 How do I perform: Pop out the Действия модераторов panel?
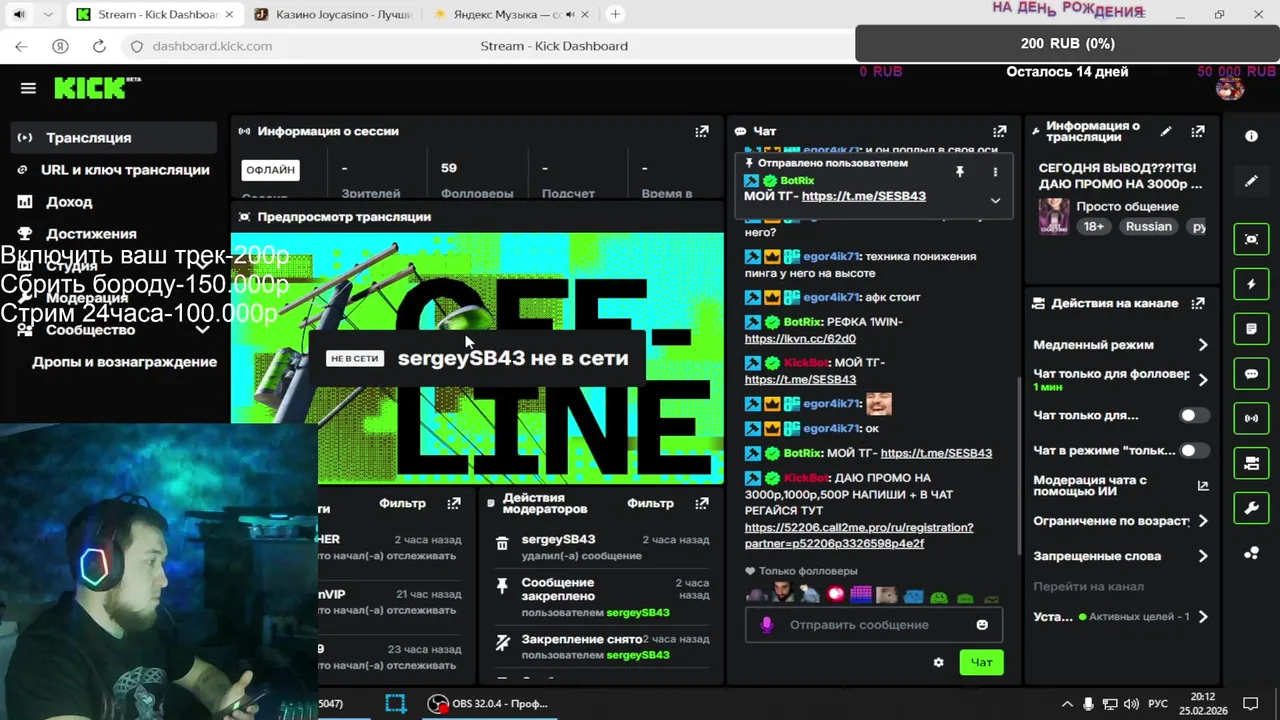pos(702,503)
